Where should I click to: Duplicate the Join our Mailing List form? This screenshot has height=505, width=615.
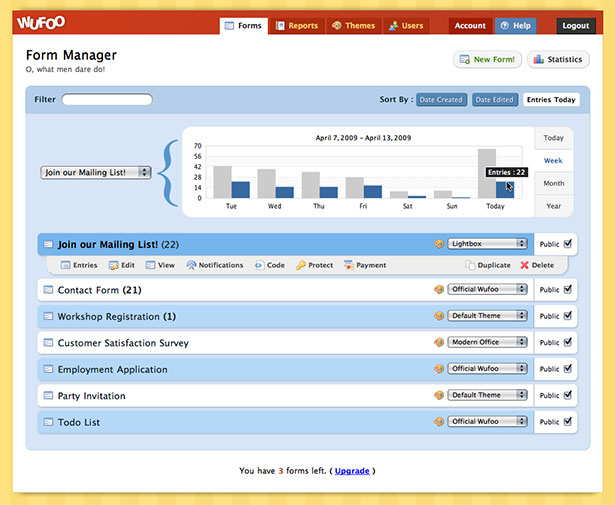point(488,265)
